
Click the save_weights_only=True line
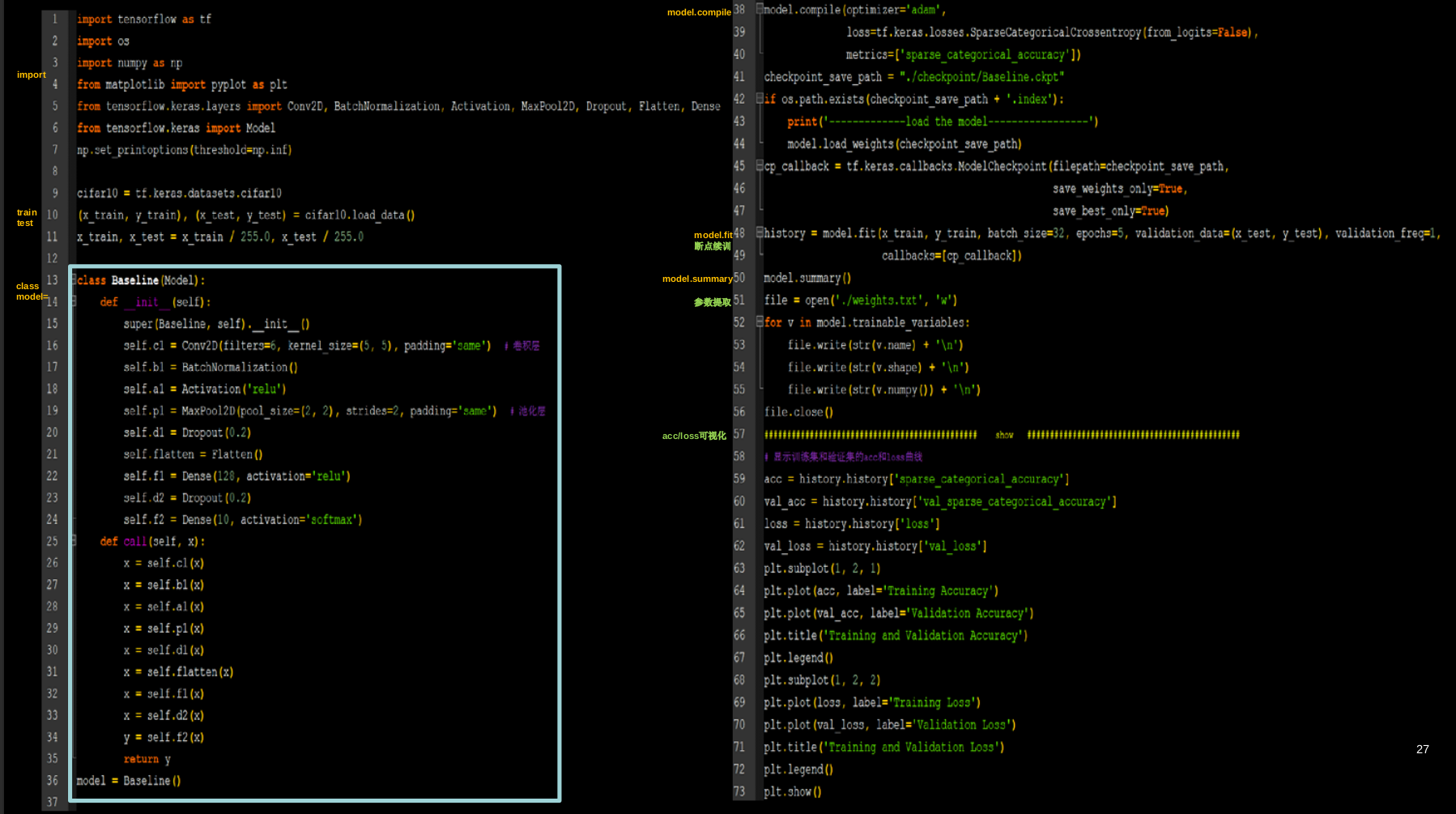click(1120, 189)
